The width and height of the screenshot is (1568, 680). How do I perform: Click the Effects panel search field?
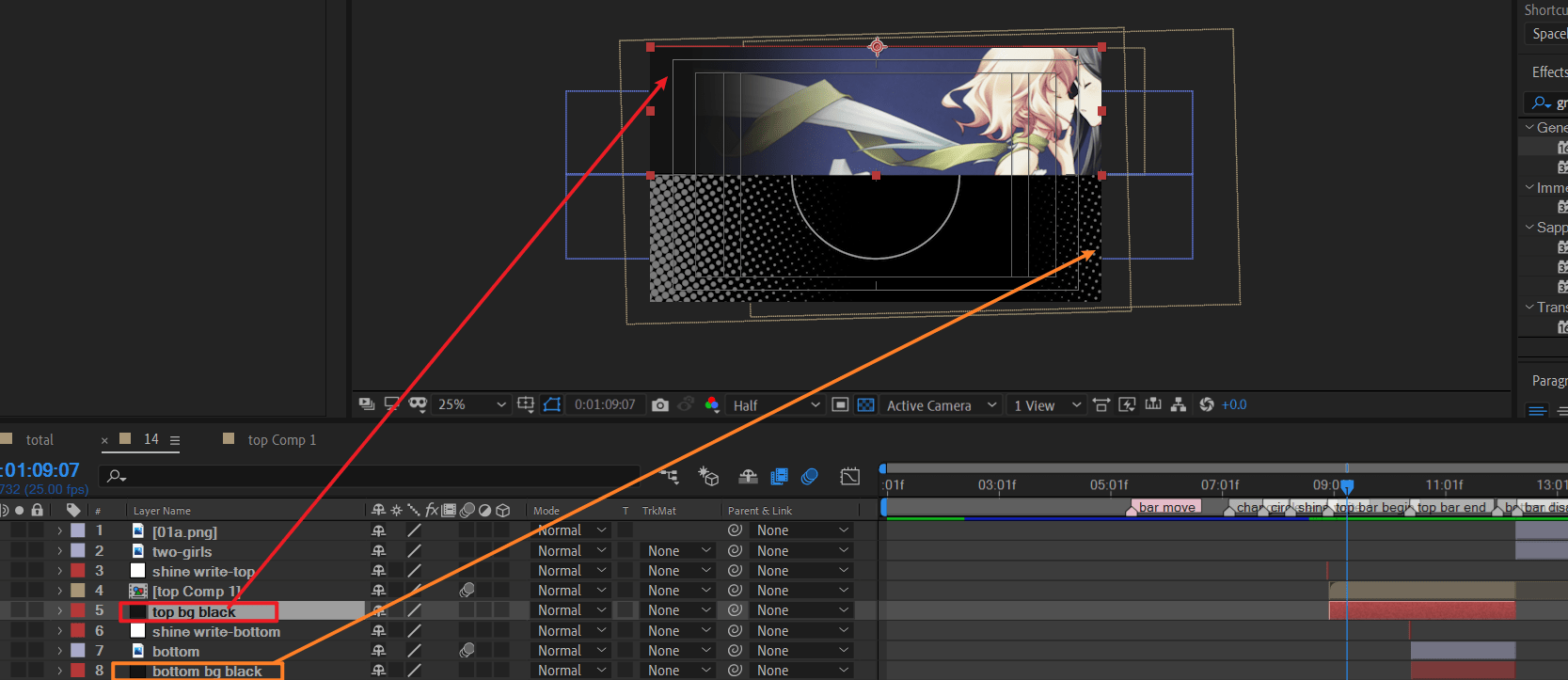(x=1547, y=103)
